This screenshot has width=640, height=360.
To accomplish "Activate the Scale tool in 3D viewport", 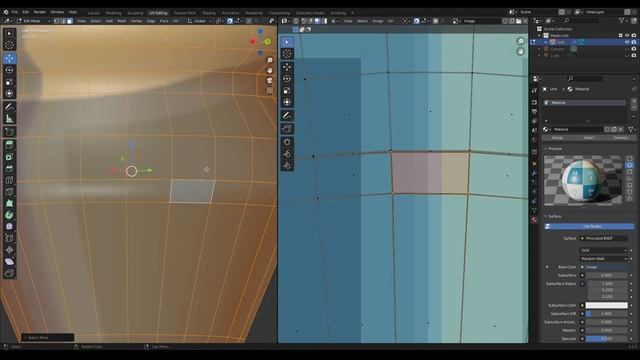I will click(9, 82).
